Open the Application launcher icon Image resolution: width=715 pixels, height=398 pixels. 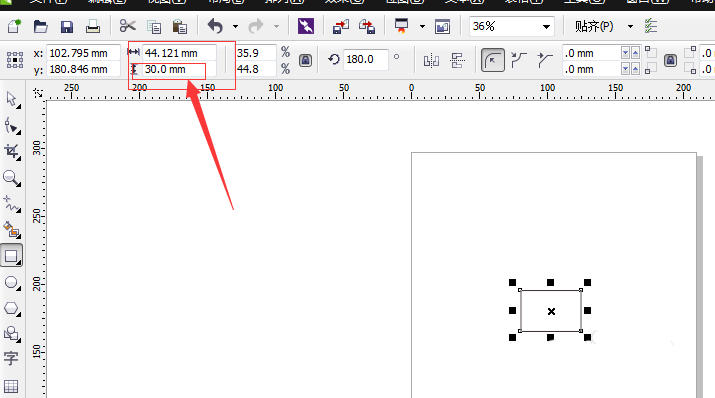402,26
